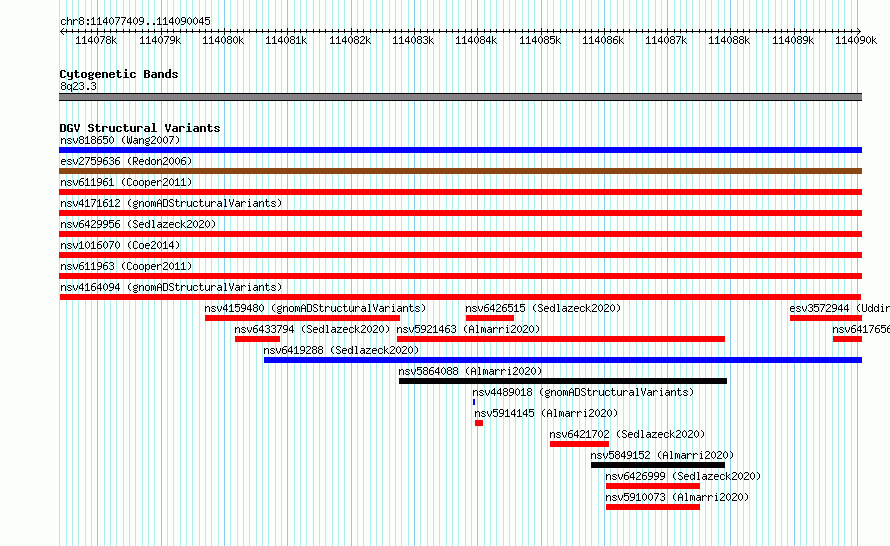
Task: Click the 114085k ruler tick label
Action: tap(540, 40)
